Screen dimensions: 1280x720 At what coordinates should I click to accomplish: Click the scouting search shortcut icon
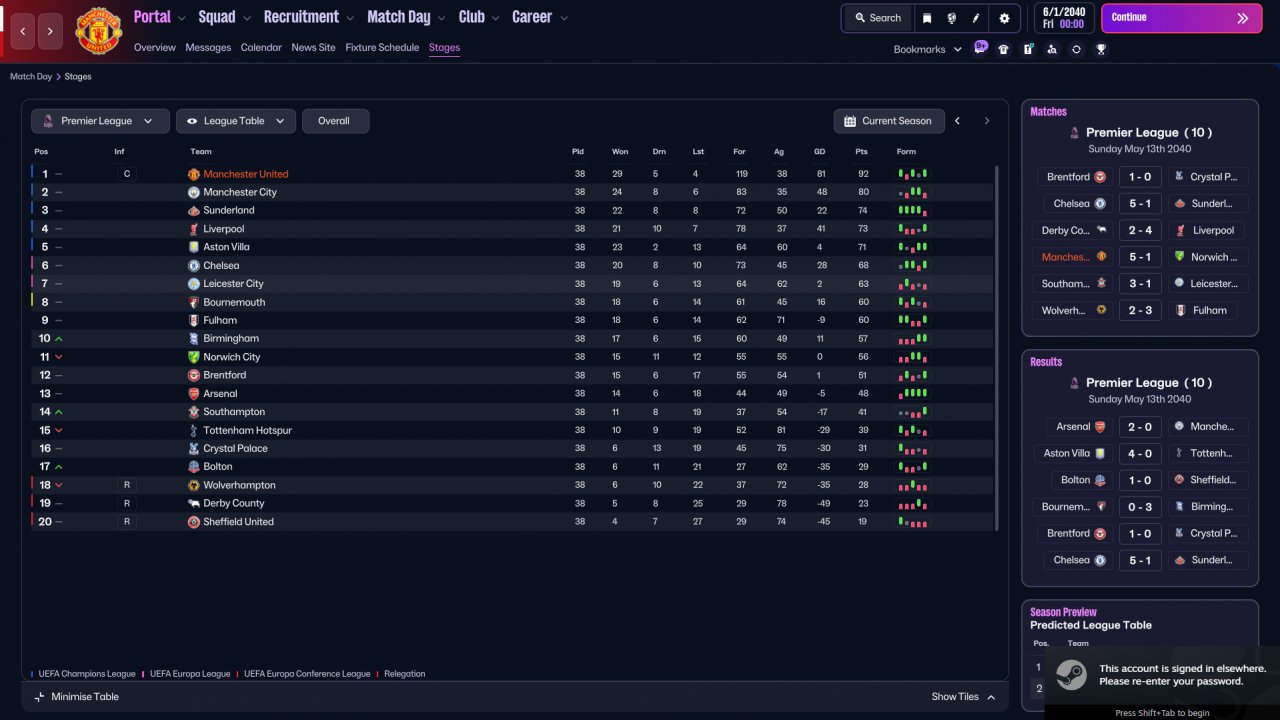click(1052, 49)
